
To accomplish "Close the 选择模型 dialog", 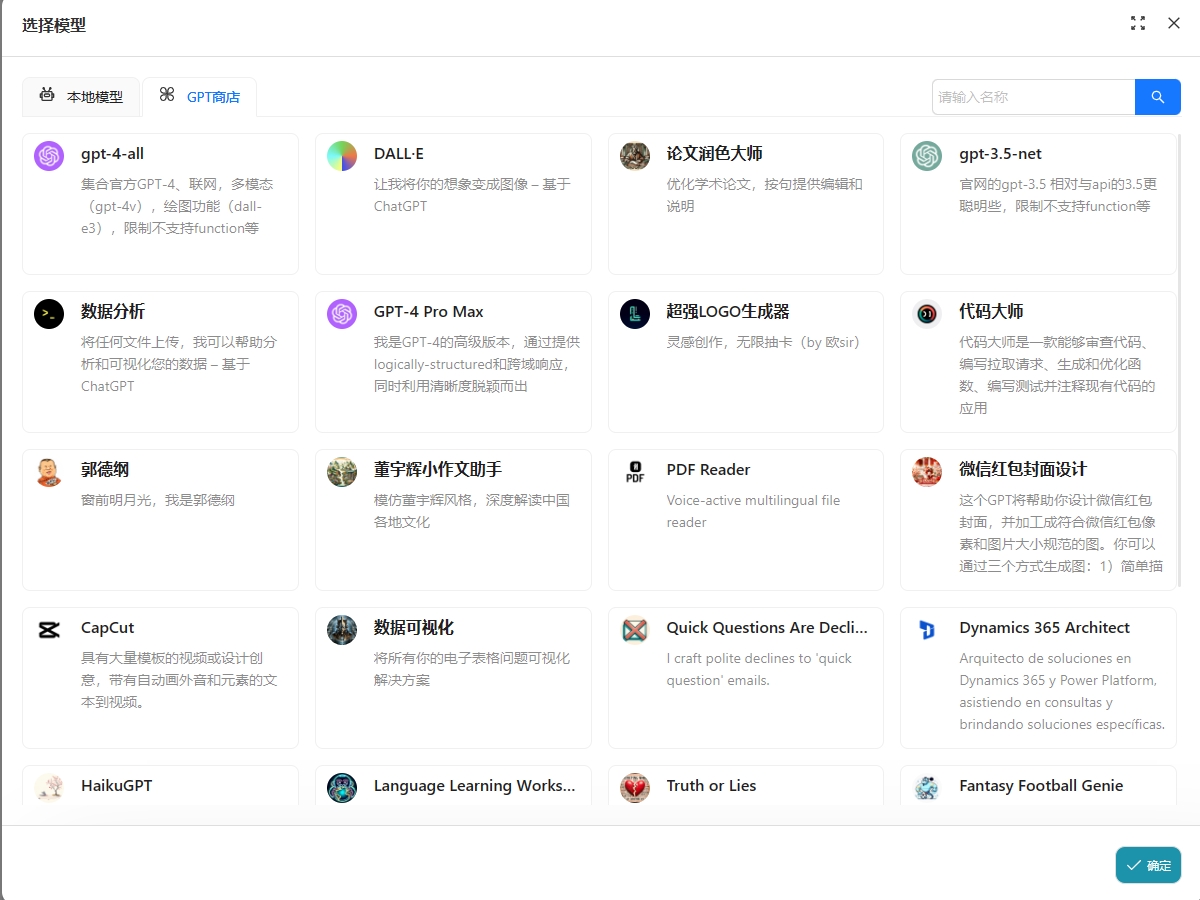I will [1174, 23].
